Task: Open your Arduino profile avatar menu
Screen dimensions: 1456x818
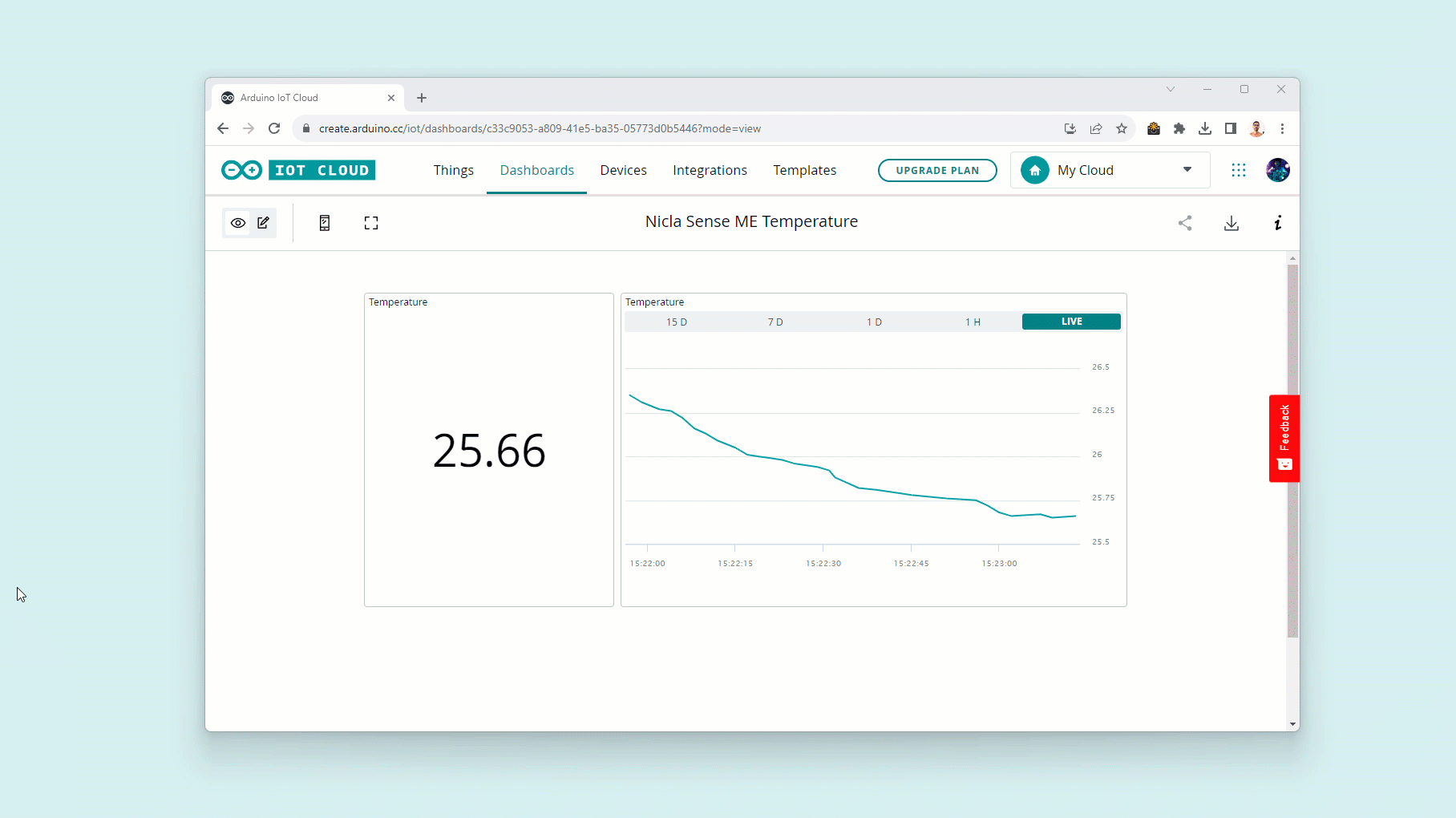Action: [1277, 170]
